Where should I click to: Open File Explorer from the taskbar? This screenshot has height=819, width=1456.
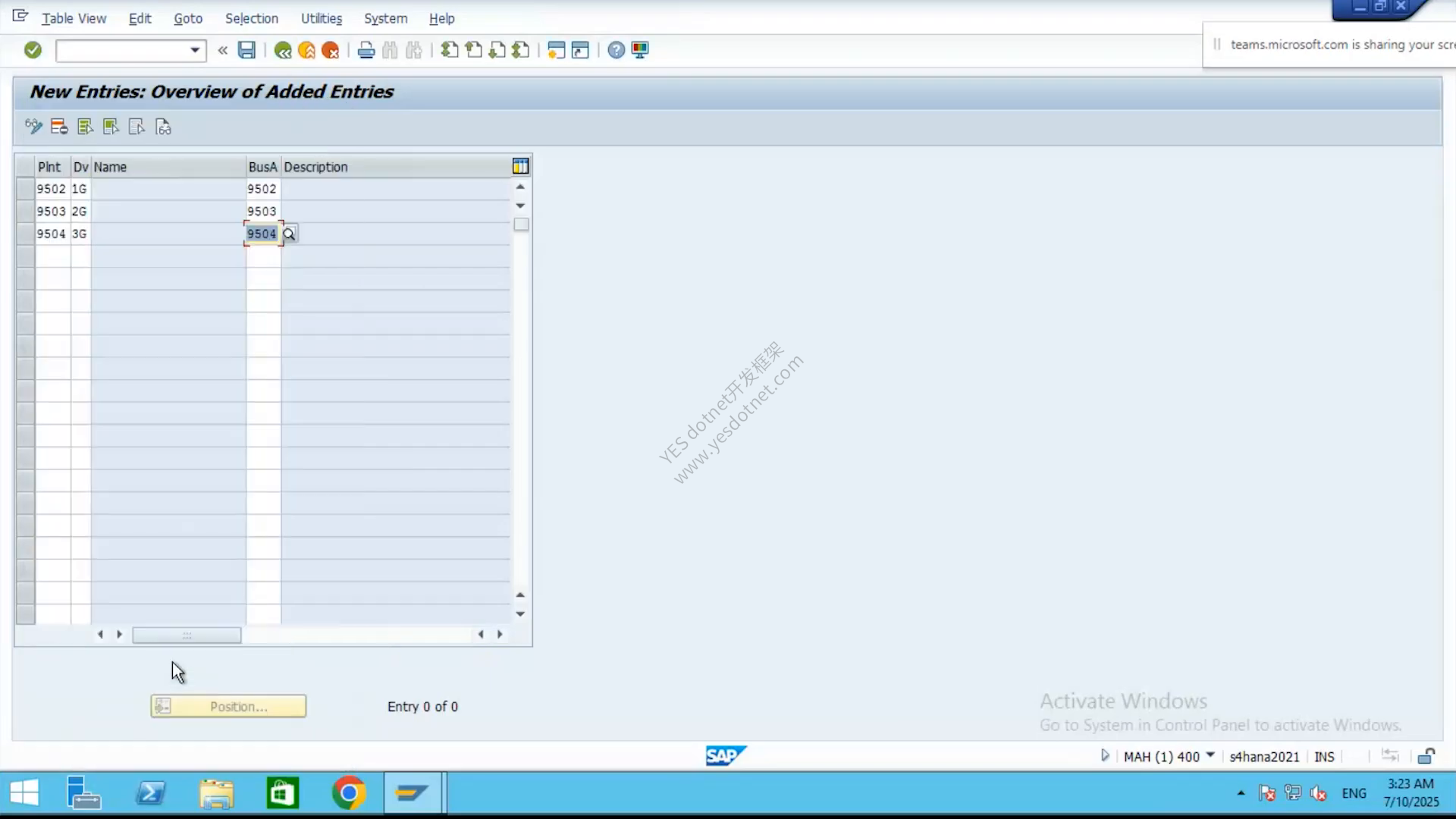pos(216,793)
